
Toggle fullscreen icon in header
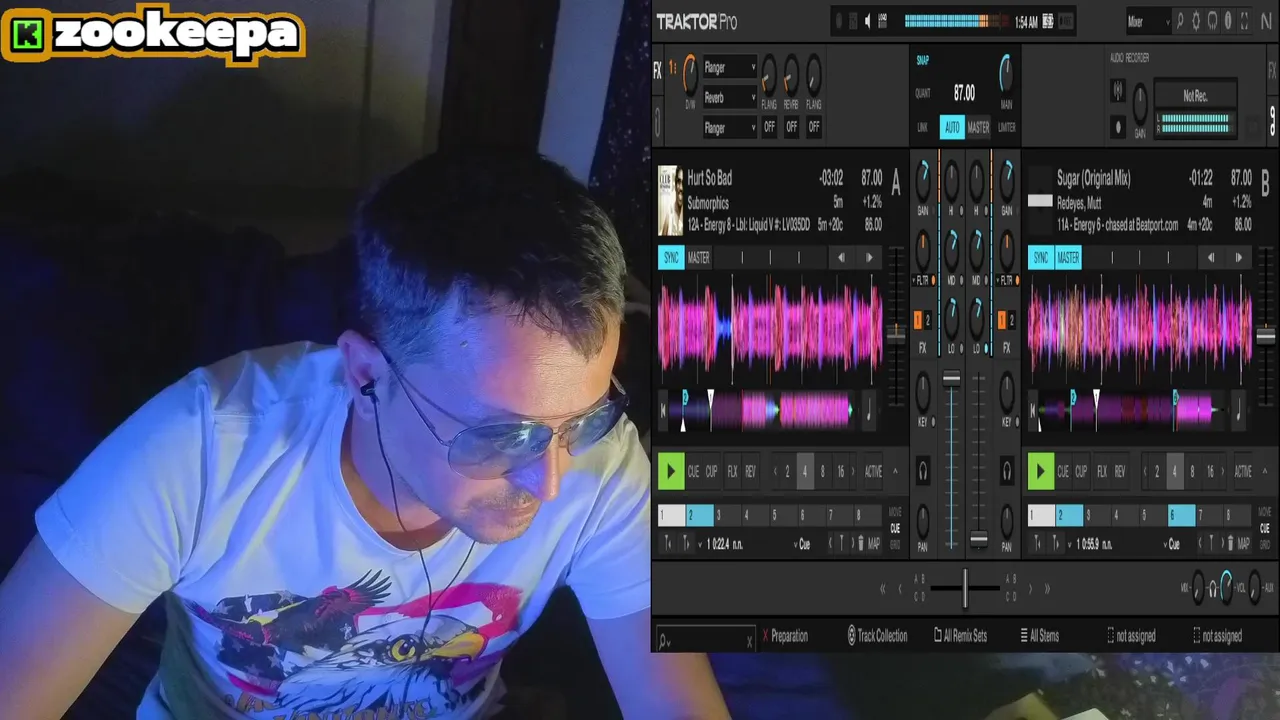pyautogui.click(x=1245, y=20)
